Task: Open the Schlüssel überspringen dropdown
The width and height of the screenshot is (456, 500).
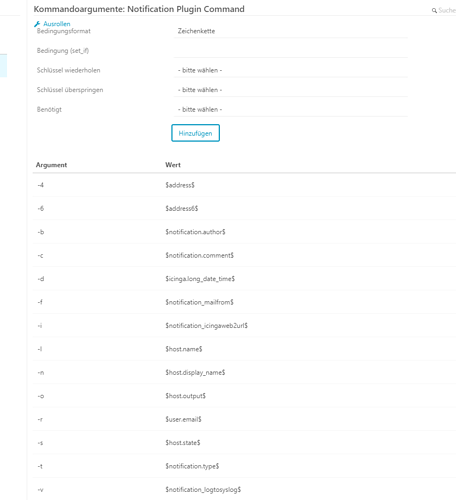Action: pos(290,90)
